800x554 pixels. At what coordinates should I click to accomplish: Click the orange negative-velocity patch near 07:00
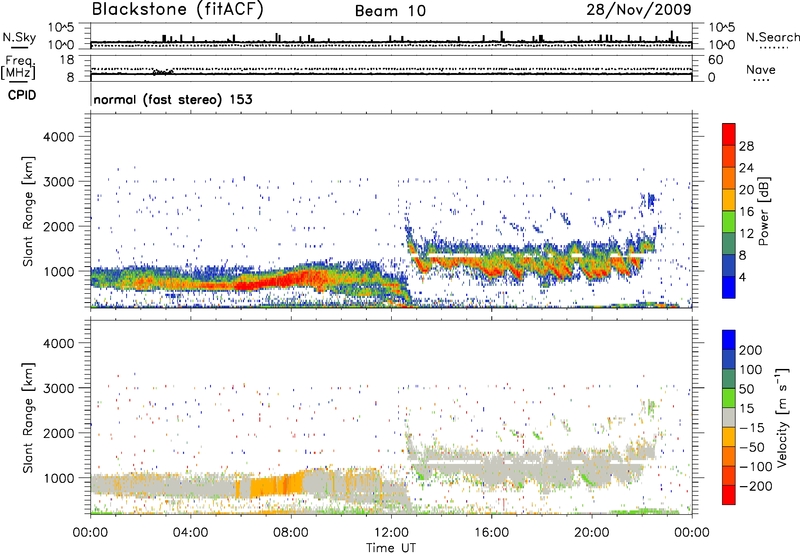[x=276, y=485]
